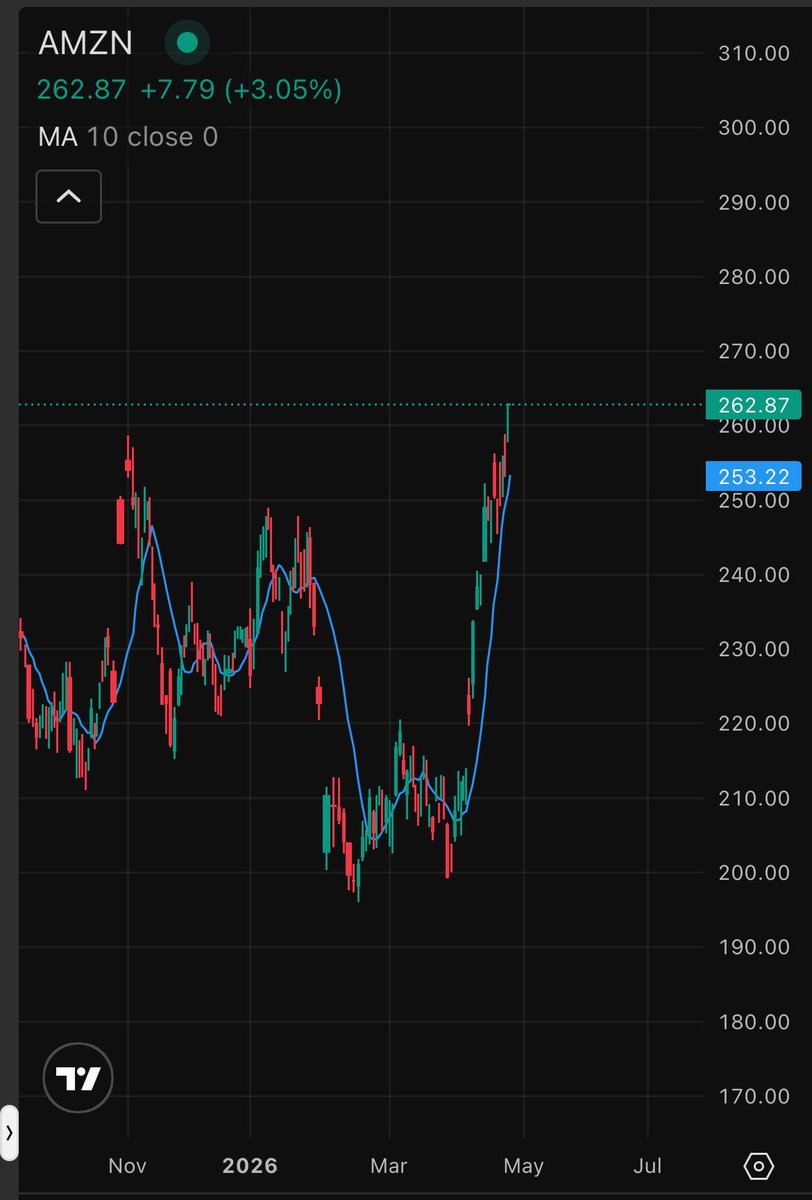
Task: Click the 280.00 price axis label
Action: [x=754, y=276]
